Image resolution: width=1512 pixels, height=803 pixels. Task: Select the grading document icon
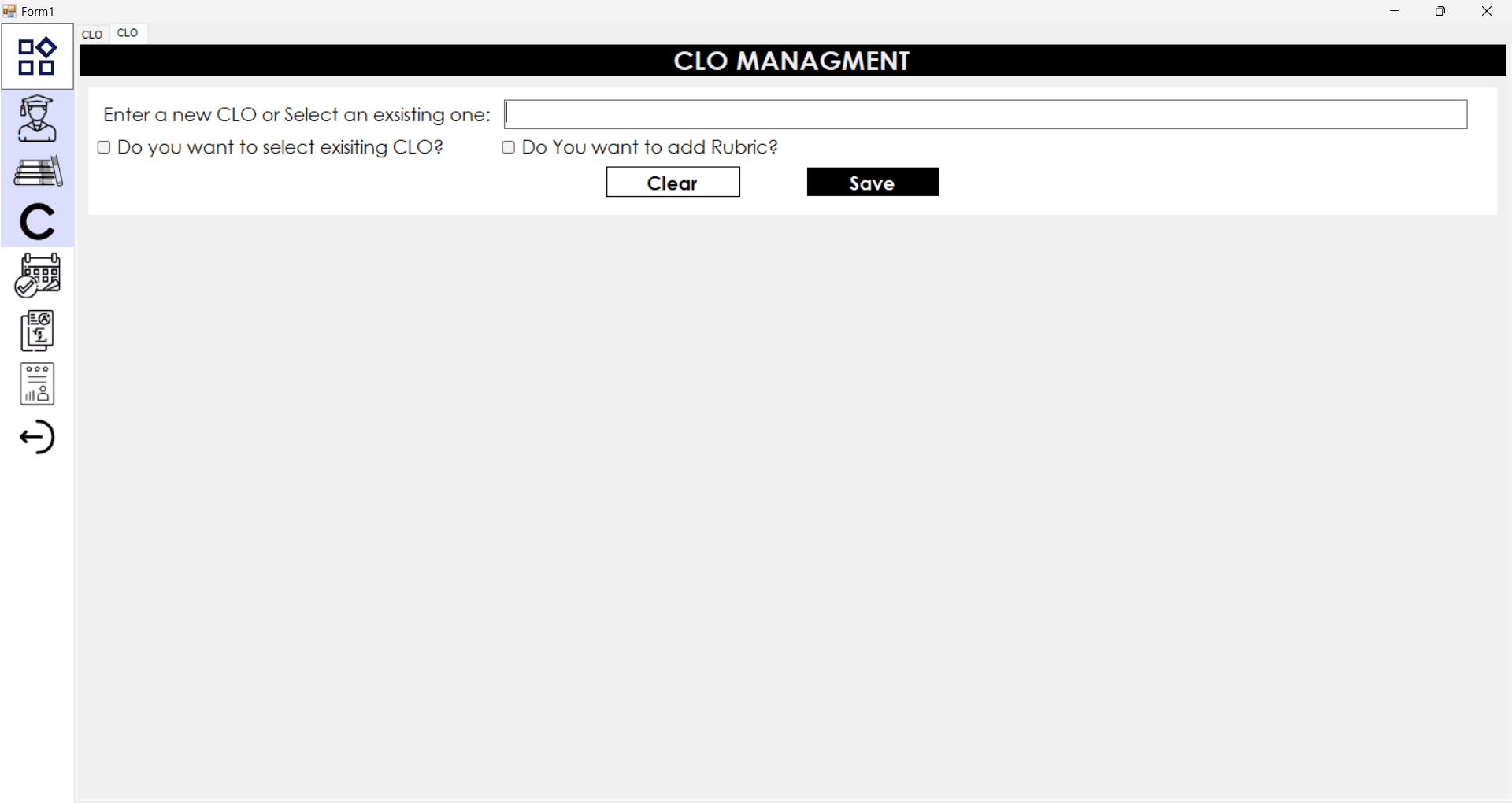click(x=37, y=331)
